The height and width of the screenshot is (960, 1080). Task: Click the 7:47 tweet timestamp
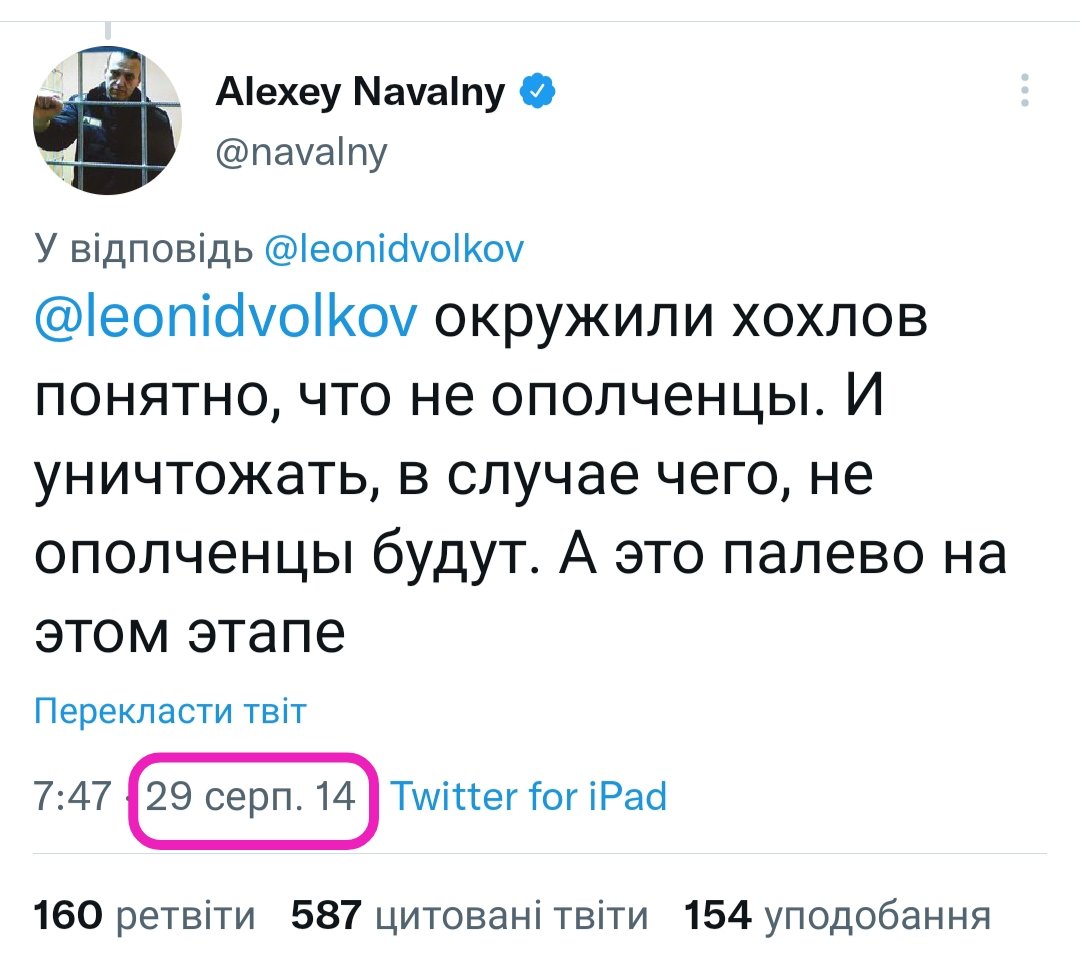click(x=71, y=798)
